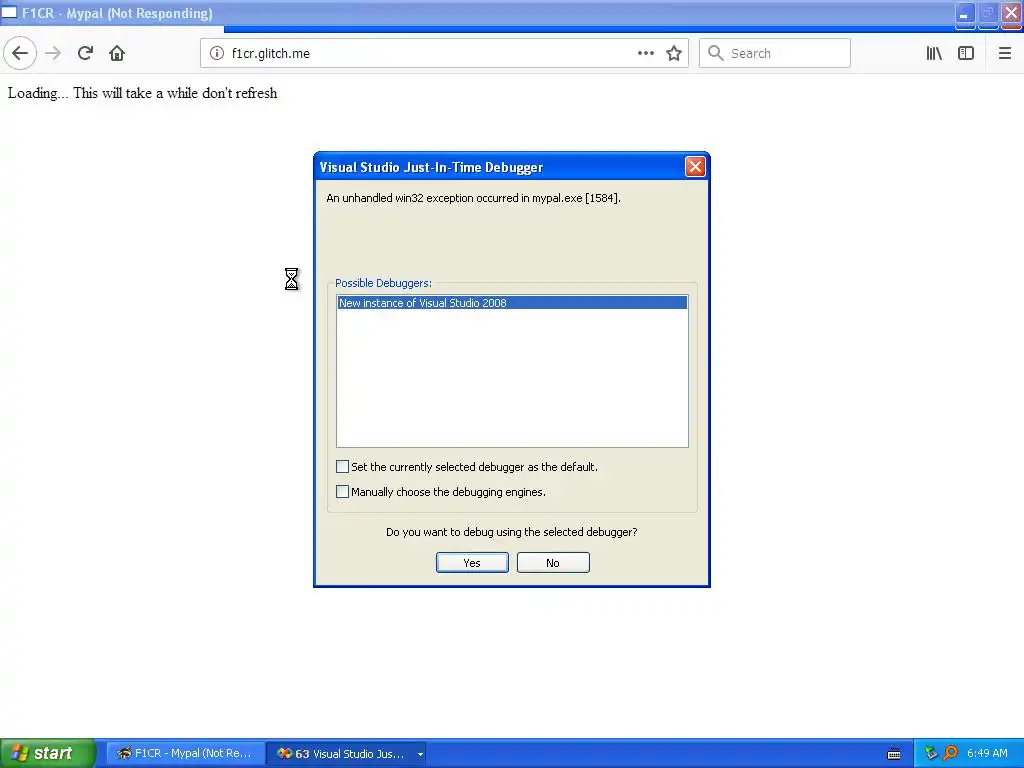Go back using the browser back arrow
The height and width of the screenshot is (768, 1024).
click(x=20, y=54)
